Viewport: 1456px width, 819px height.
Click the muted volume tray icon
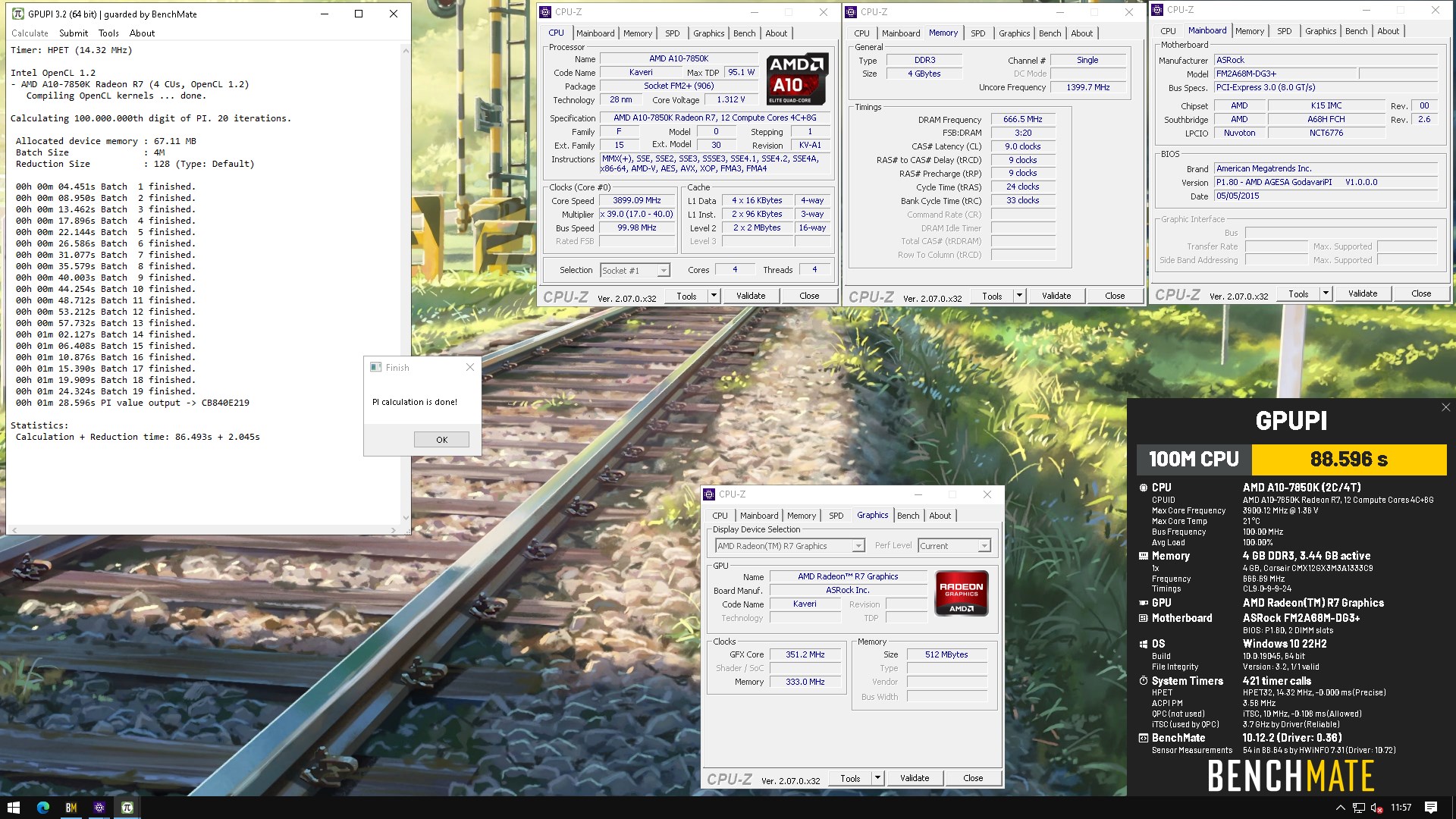click(x=1377, y=808)
